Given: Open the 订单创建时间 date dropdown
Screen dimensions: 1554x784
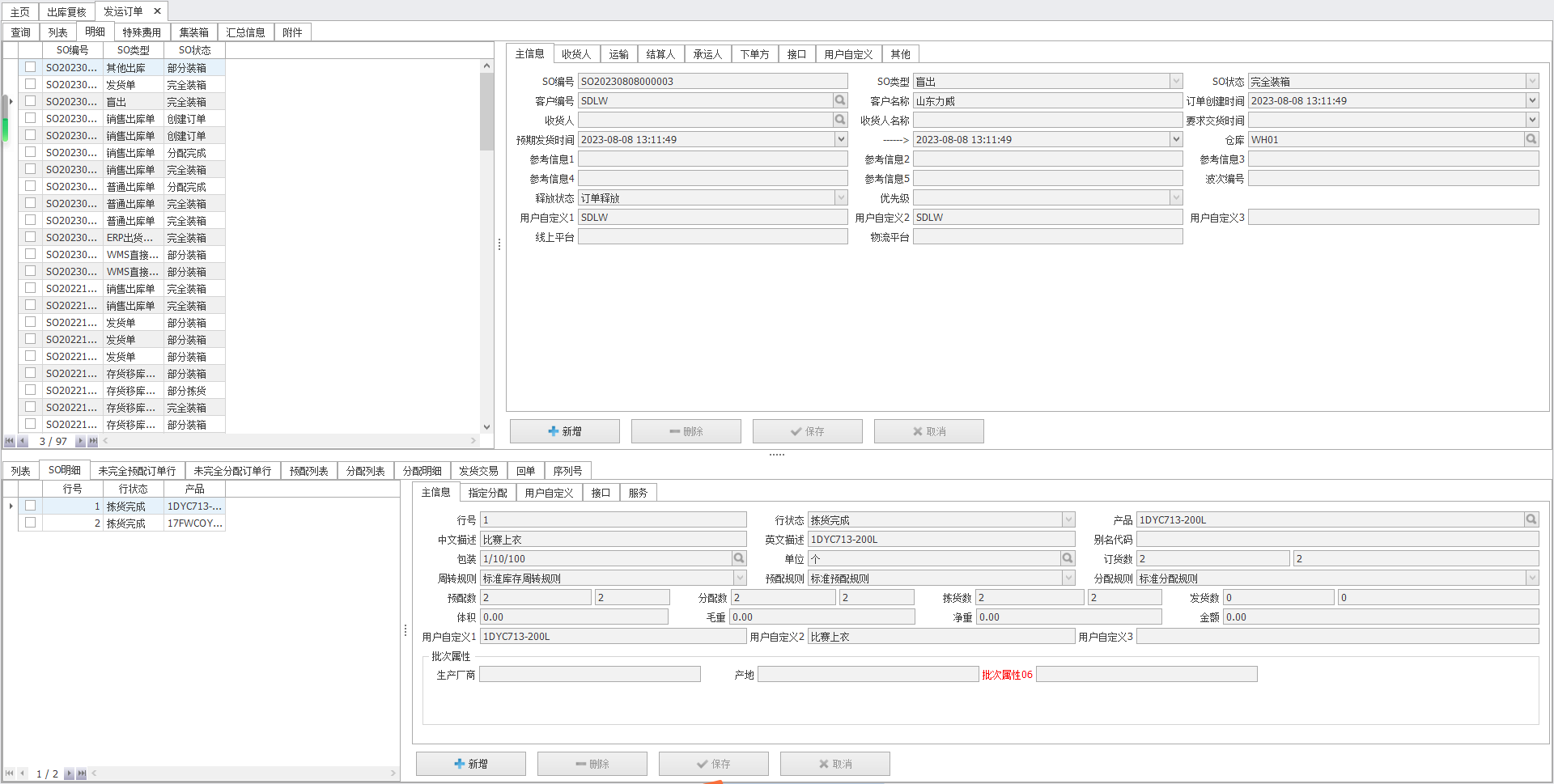Looking at the screenshot, I should click(1531, 100).
